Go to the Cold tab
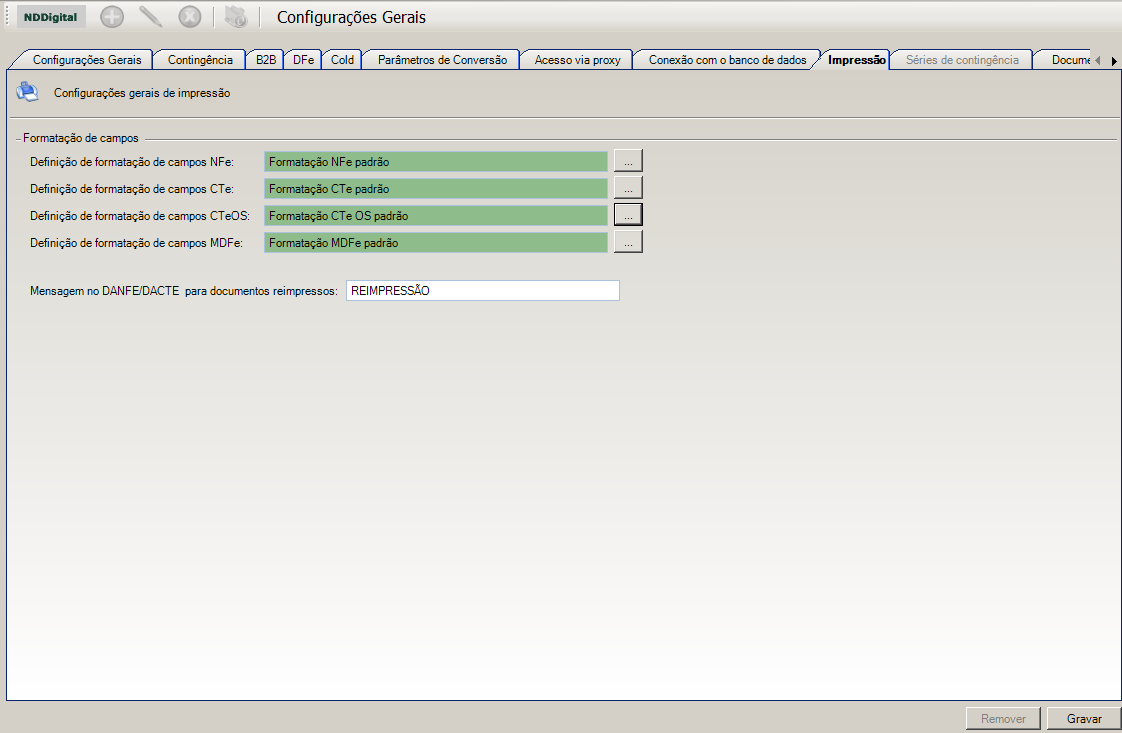Screen dimensions: 1122x733 click(x=342, y=60)
